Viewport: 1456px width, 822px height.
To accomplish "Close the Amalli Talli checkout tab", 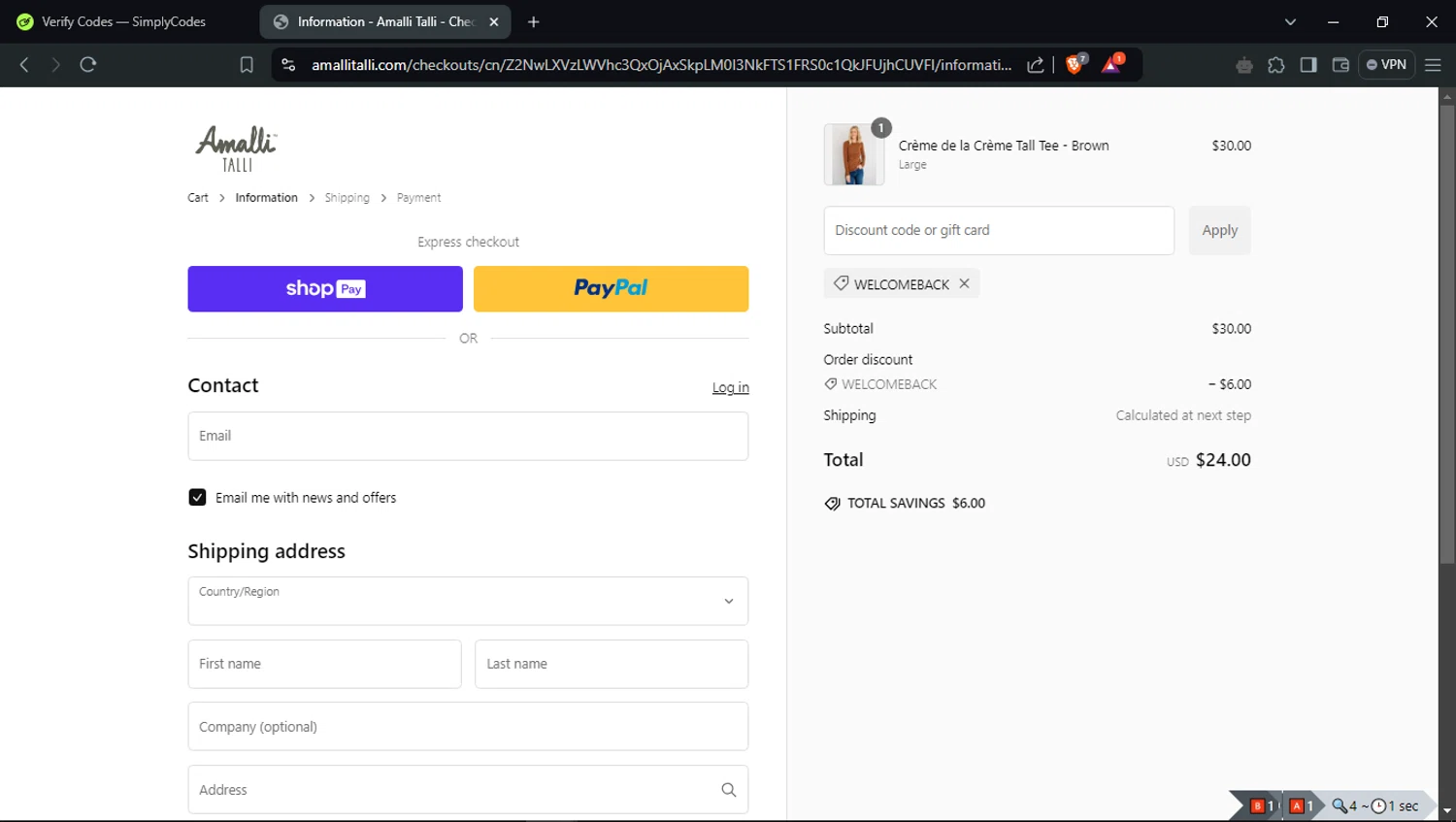I will point(494,21).
